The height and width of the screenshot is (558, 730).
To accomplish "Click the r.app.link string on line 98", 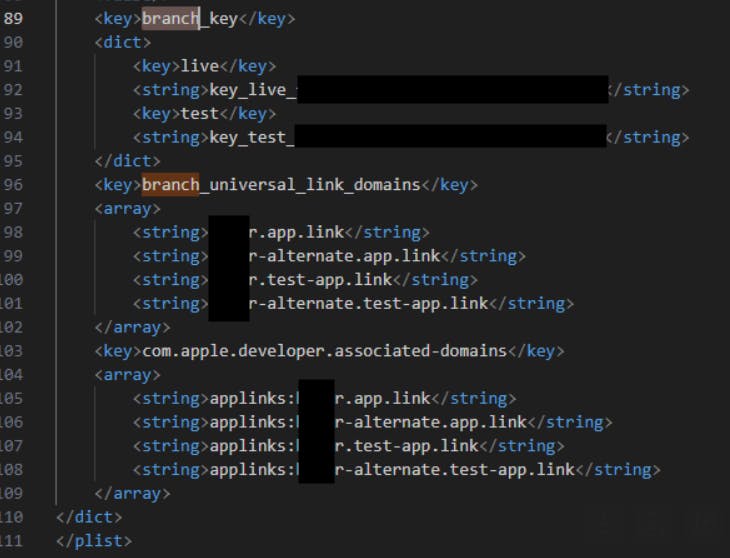I will [296, 232].
